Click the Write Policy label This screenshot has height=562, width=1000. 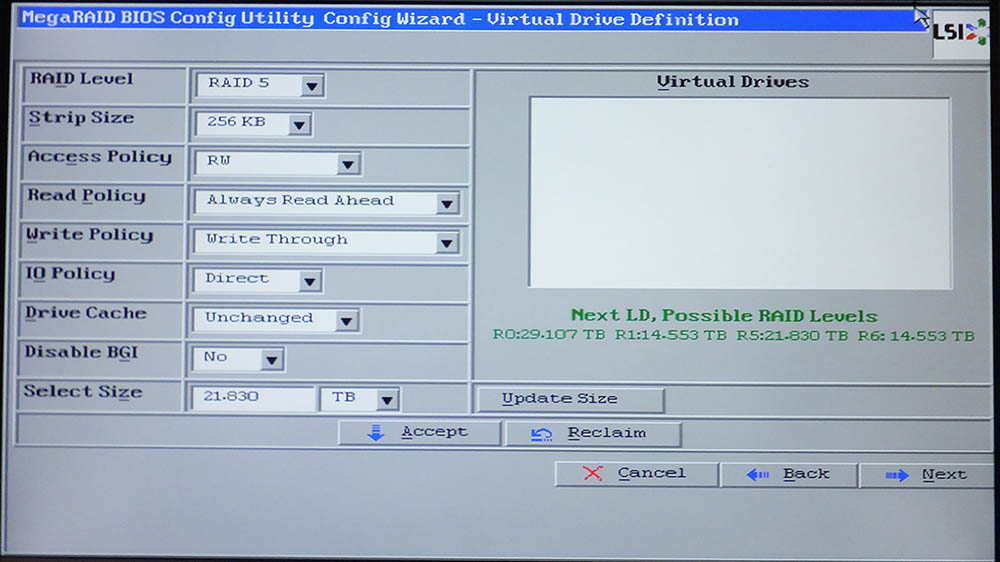[x=89, y=235]
